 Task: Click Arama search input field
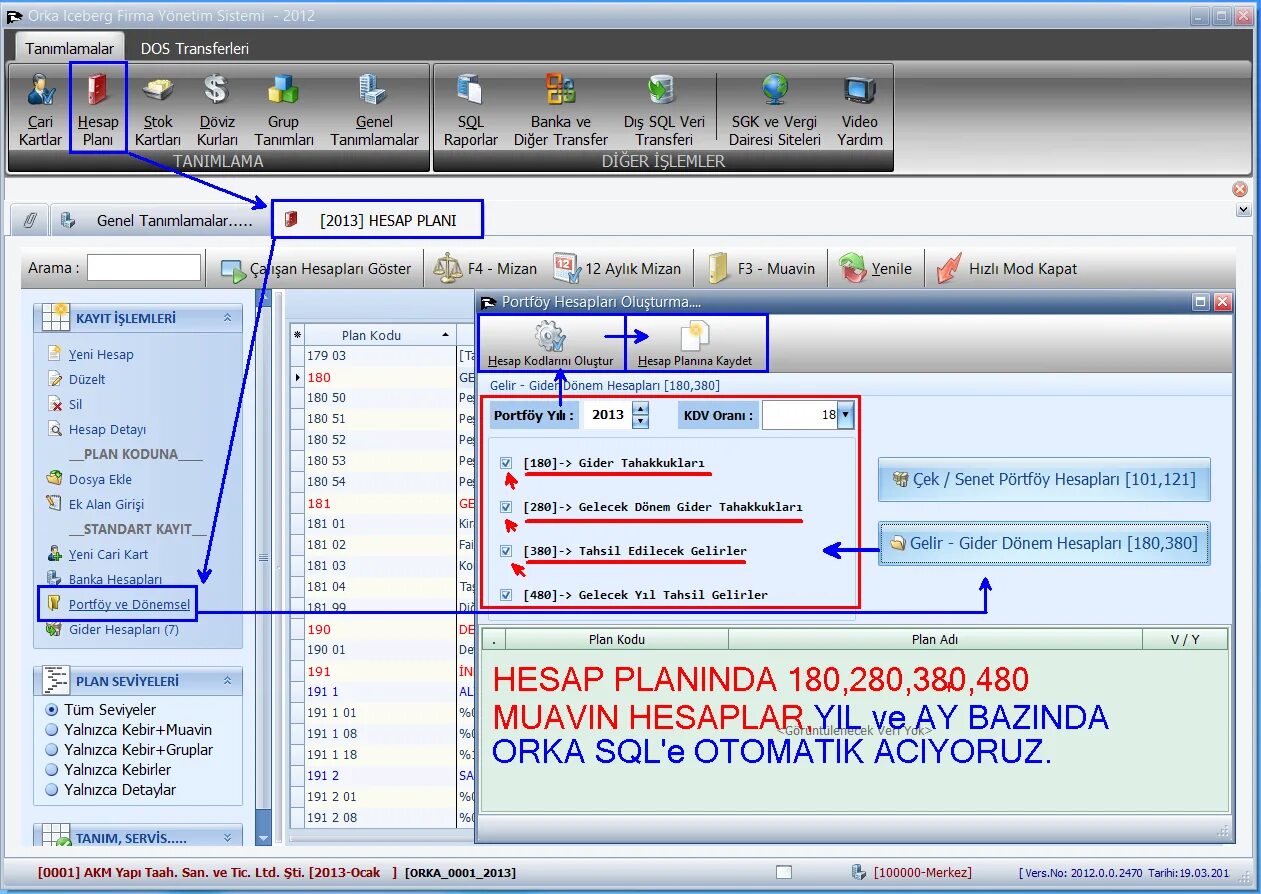coord(143,268)
